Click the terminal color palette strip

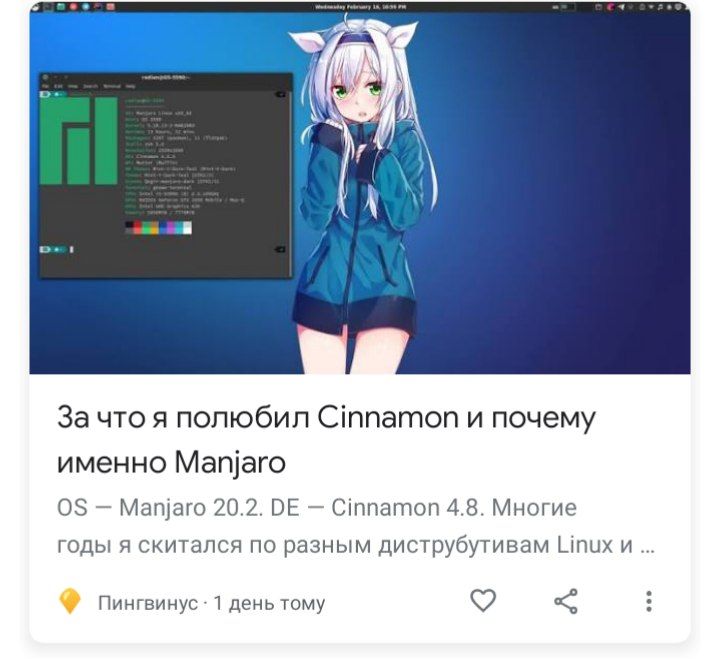click(x=158, y=227)
